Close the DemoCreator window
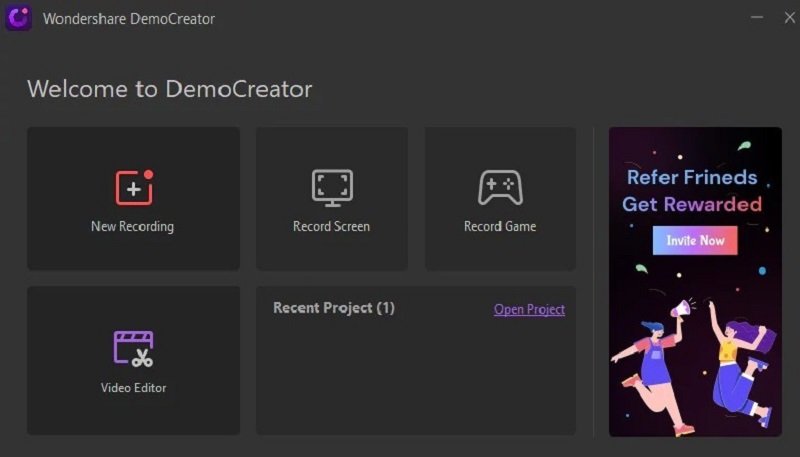 789,17
